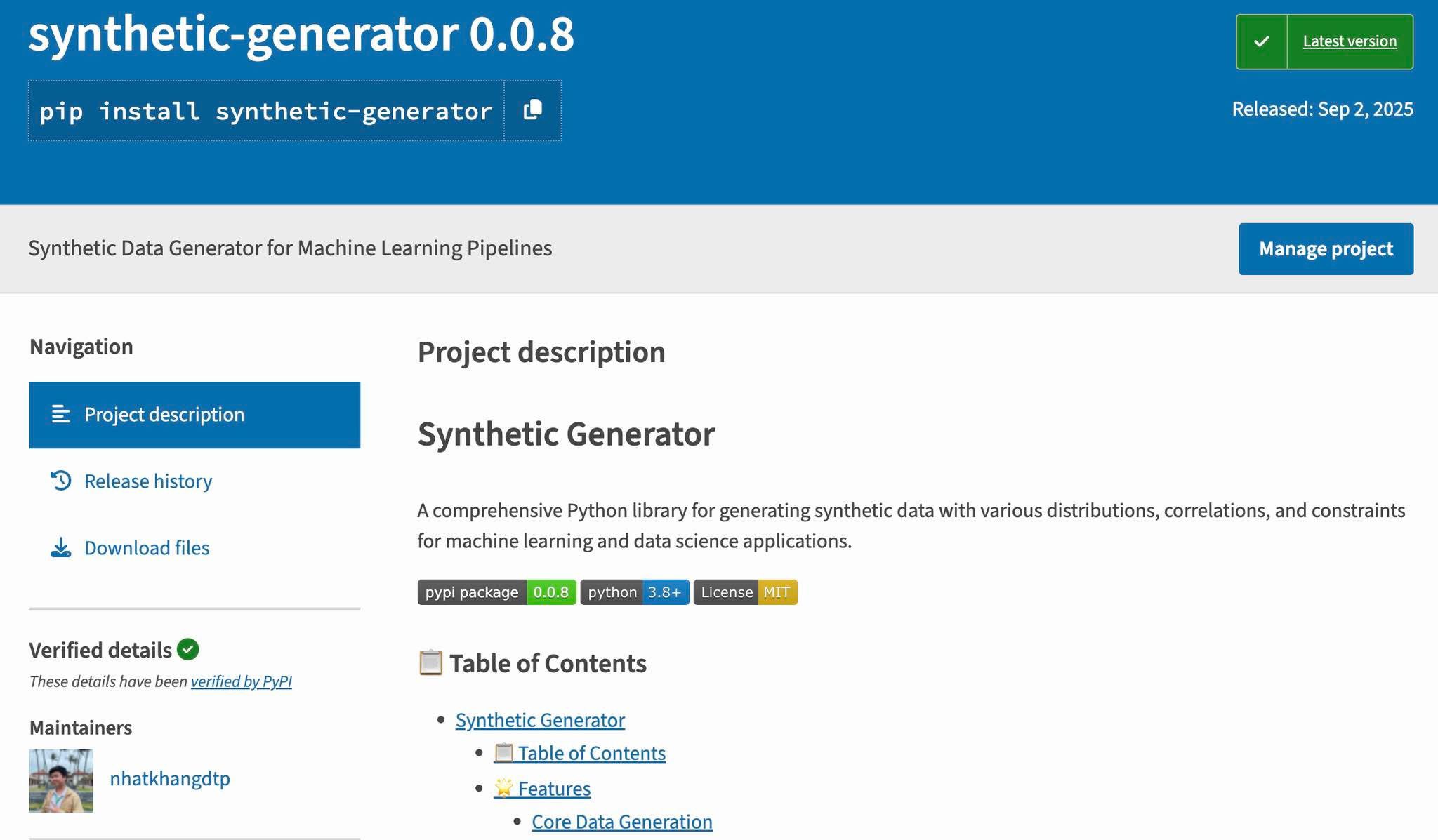Click the pip install synthetic-generator command text
The width and height of the screenshot is (1438, 840).
(x=266, y=111)
